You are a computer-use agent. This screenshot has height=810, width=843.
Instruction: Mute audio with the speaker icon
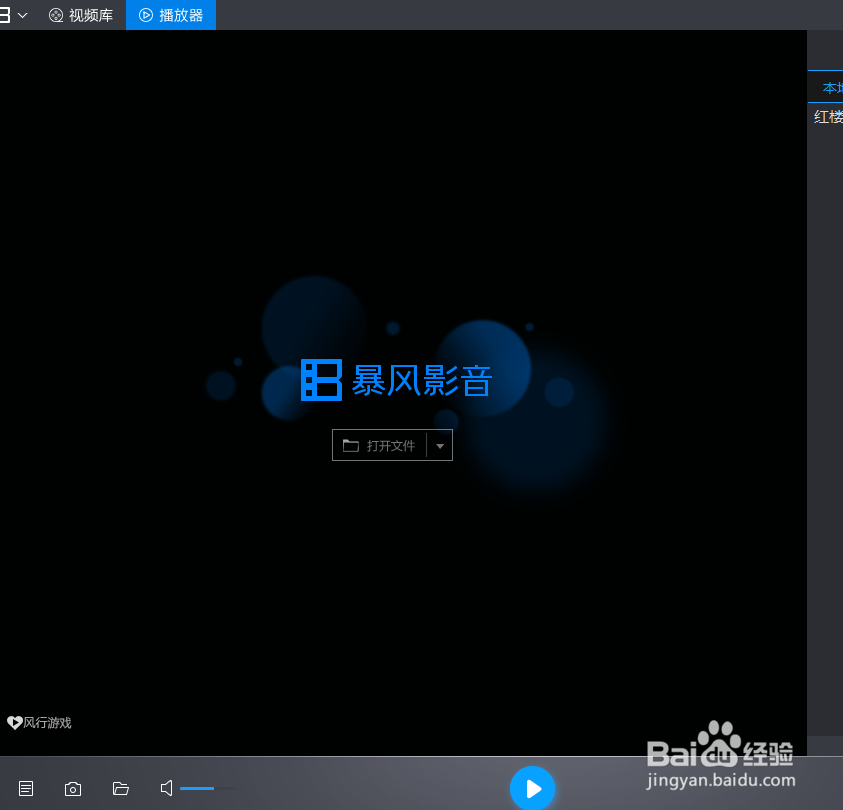coord(167,788)
